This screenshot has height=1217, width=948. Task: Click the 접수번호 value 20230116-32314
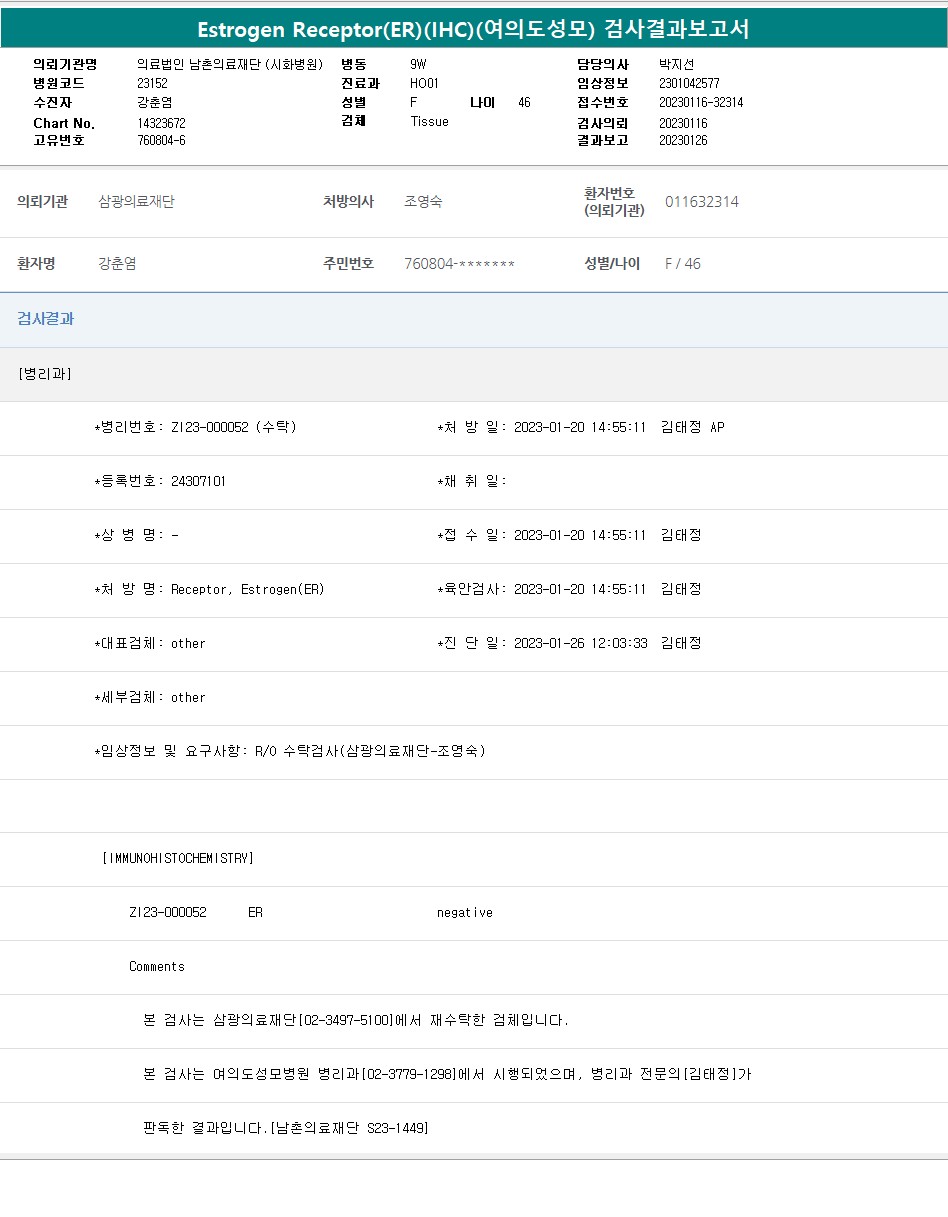pos(701,103)
